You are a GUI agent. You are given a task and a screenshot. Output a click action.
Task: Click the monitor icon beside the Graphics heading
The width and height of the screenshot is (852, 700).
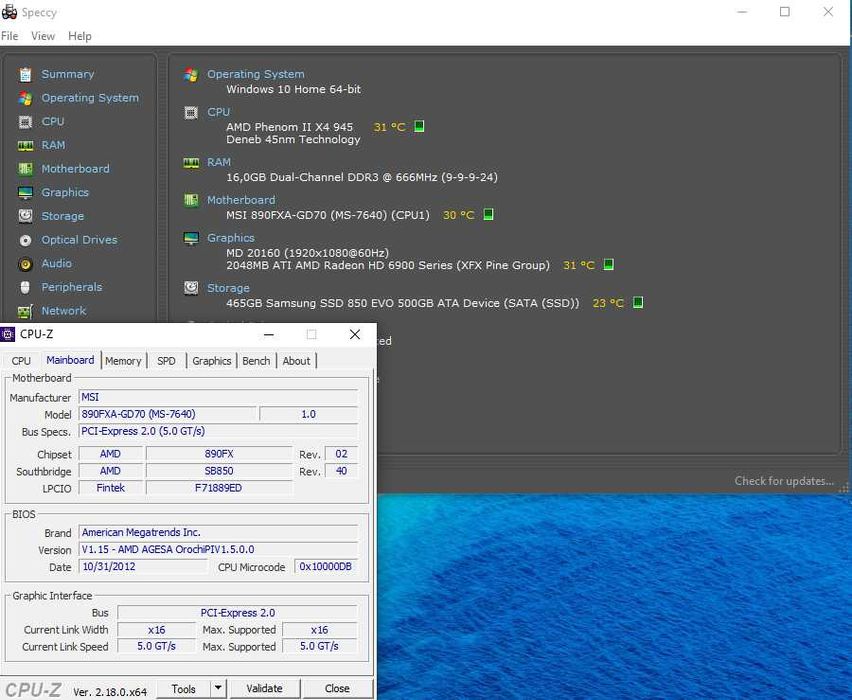point(191,238)
